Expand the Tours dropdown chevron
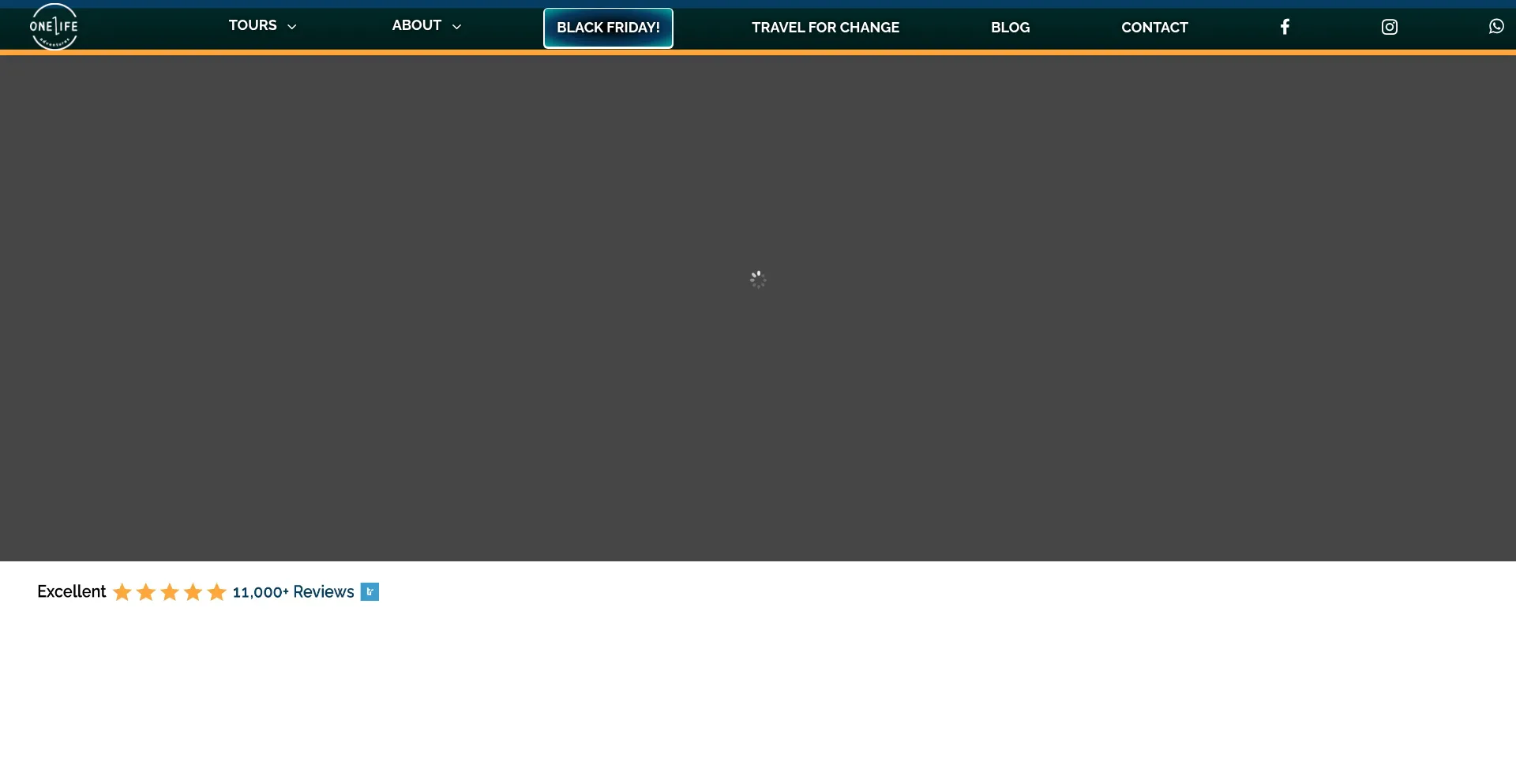Viewport: 1516px width, 784px height. click(x=292, y=27)
